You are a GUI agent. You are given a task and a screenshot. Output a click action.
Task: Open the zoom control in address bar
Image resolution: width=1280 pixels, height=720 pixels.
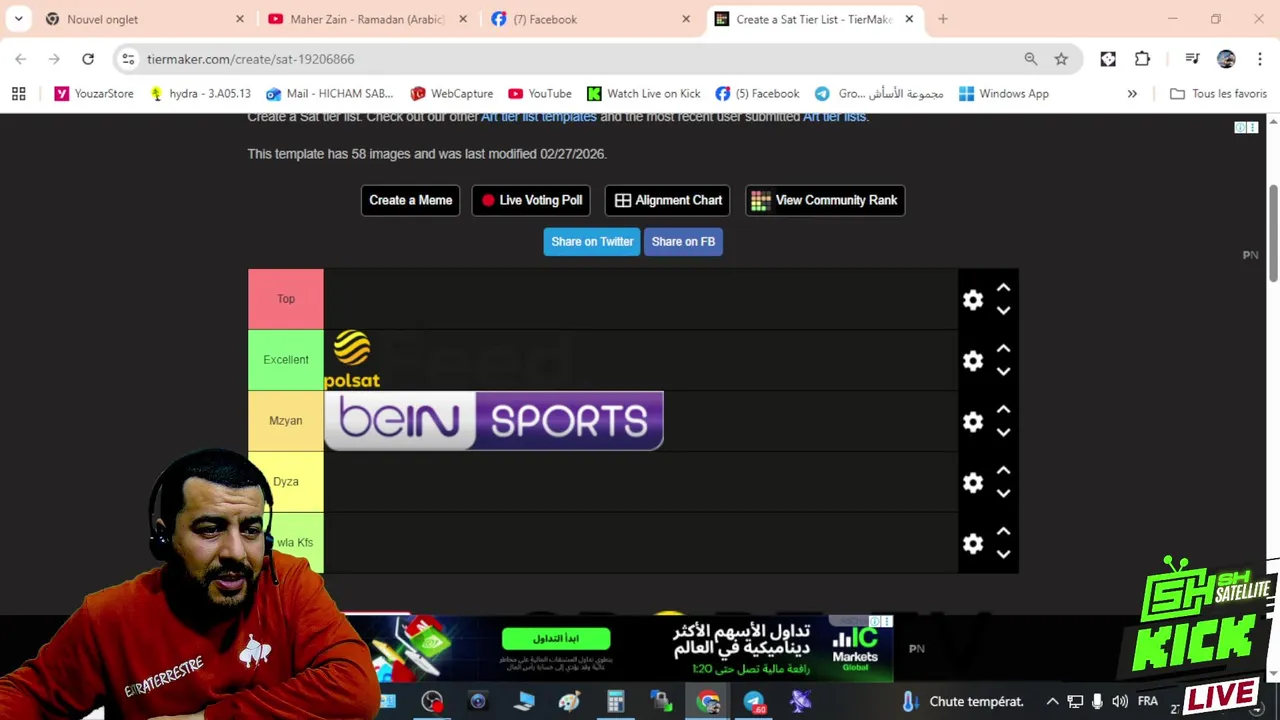(1031, 59)
